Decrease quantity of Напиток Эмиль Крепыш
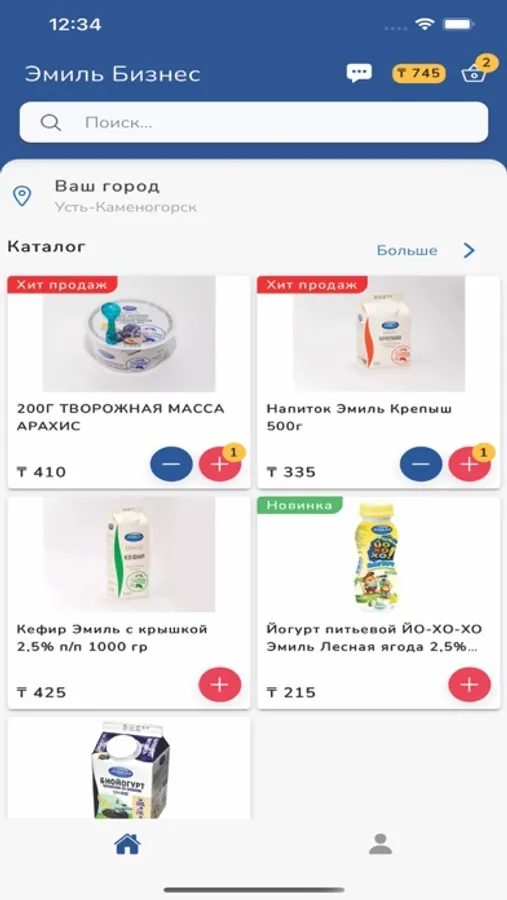Viewport: 507px width, 900px height. tap(421, 464)
